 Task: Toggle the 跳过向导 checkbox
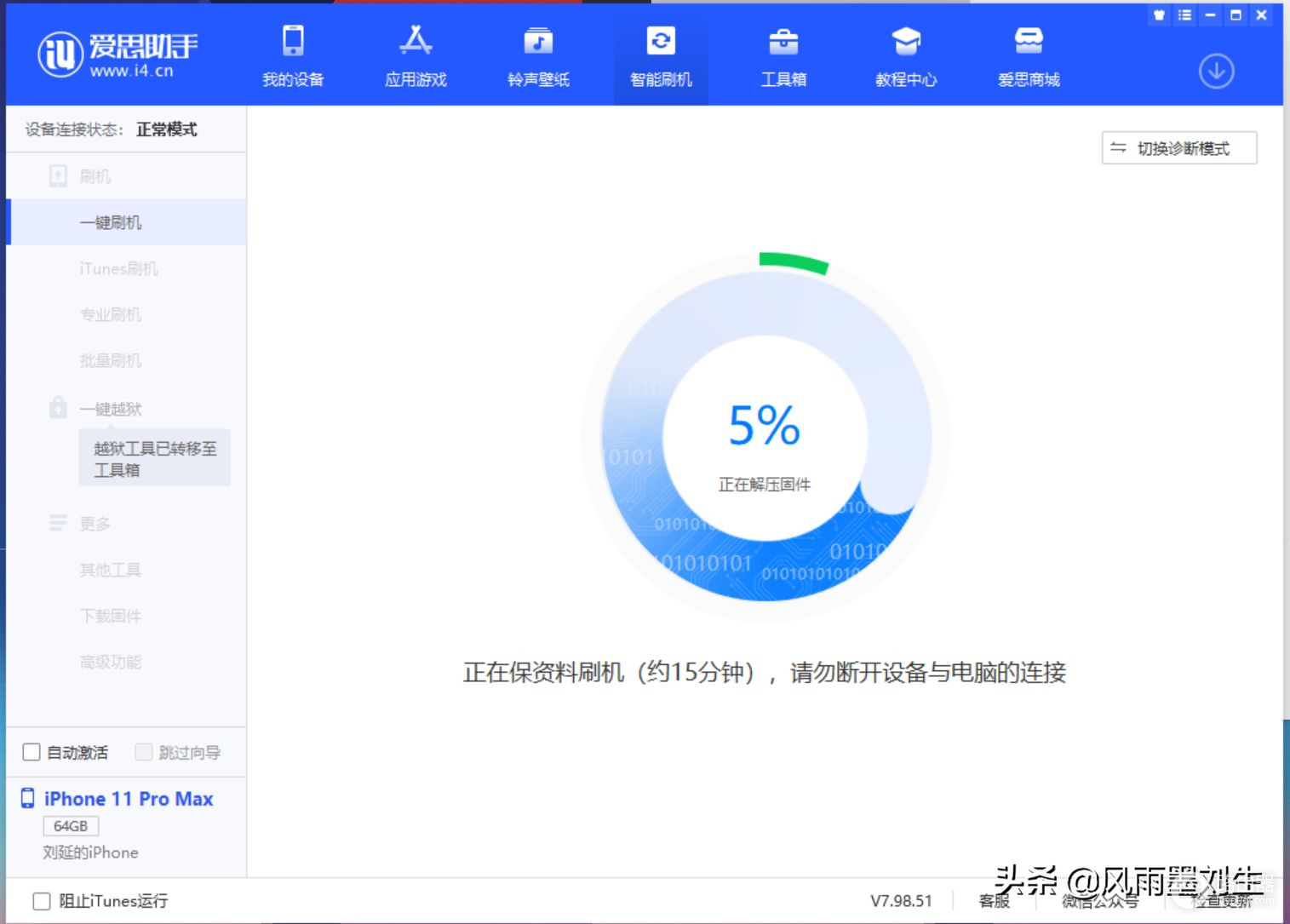pos(144,752)
